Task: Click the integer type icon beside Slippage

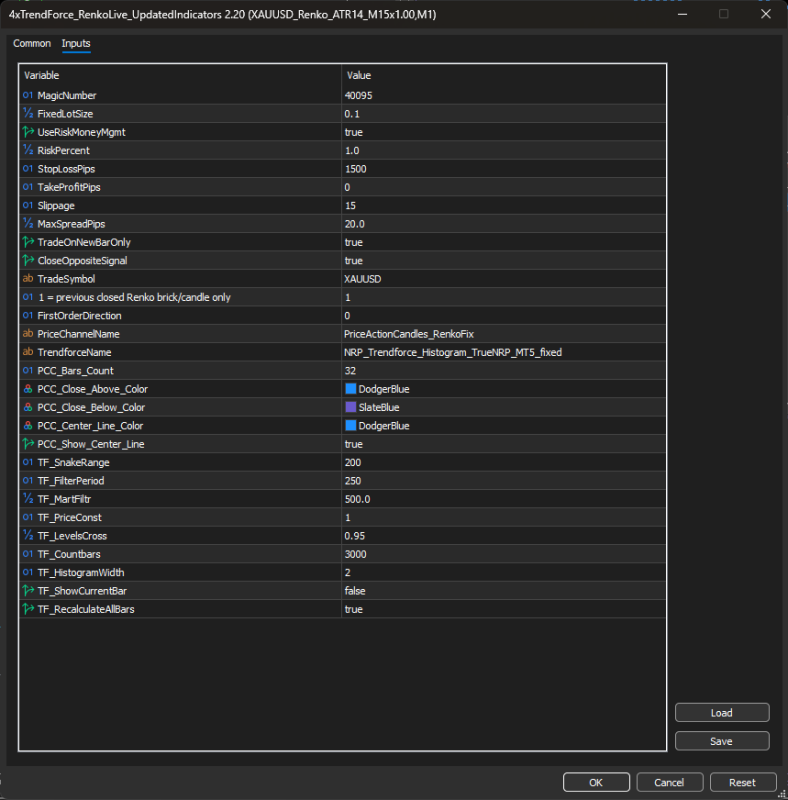Action: coord(28,206)
